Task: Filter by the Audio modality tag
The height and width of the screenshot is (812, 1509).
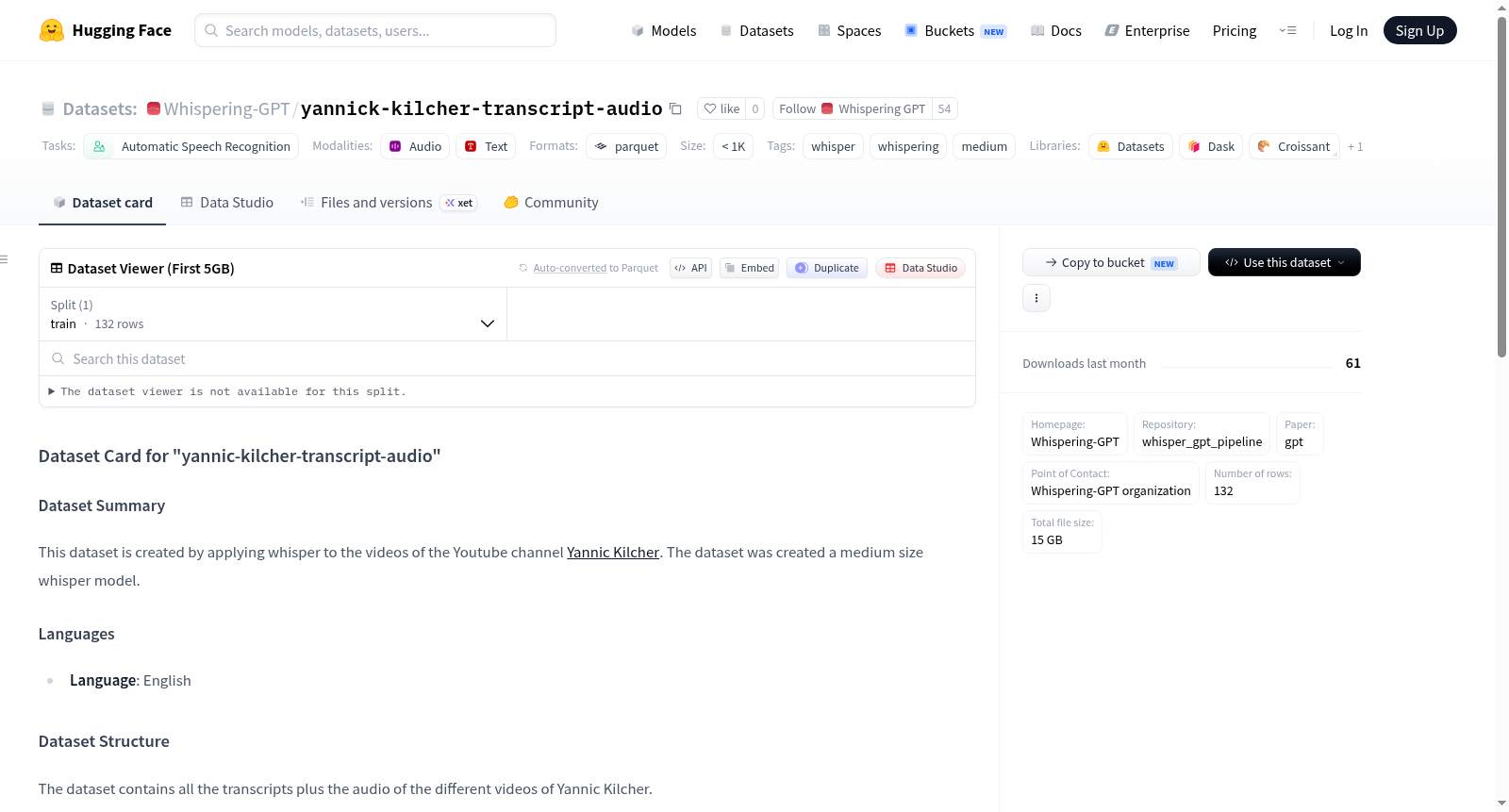Action: [415, 146]
